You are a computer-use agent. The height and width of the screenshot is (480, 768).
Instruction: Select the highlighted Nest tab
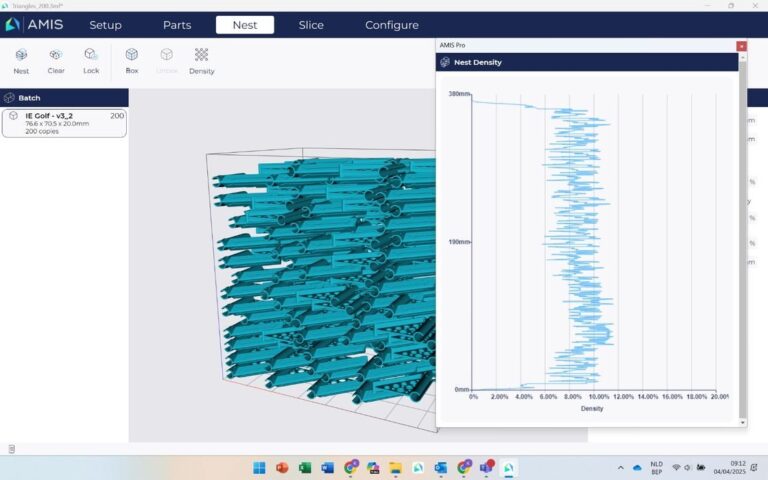(x=245, y=25)
